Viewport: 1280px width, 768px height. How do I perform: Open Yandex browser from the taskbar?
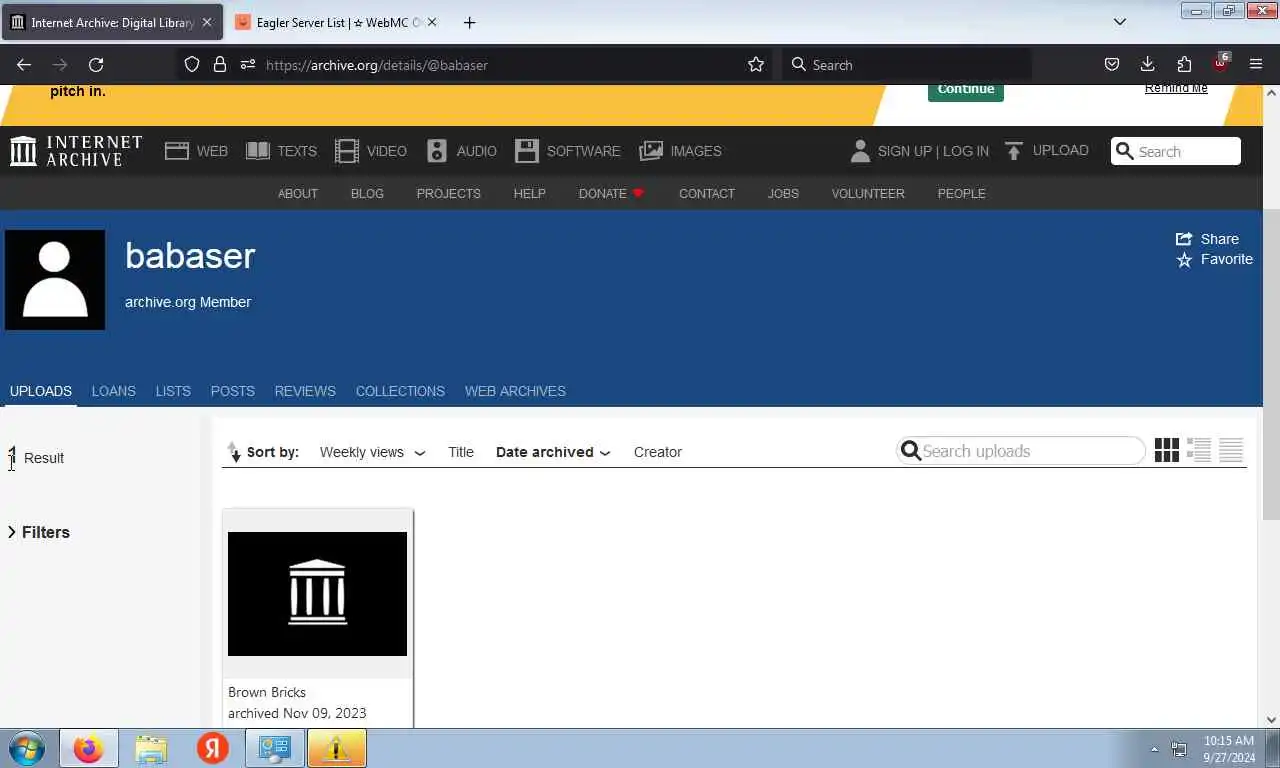(212, 748)
